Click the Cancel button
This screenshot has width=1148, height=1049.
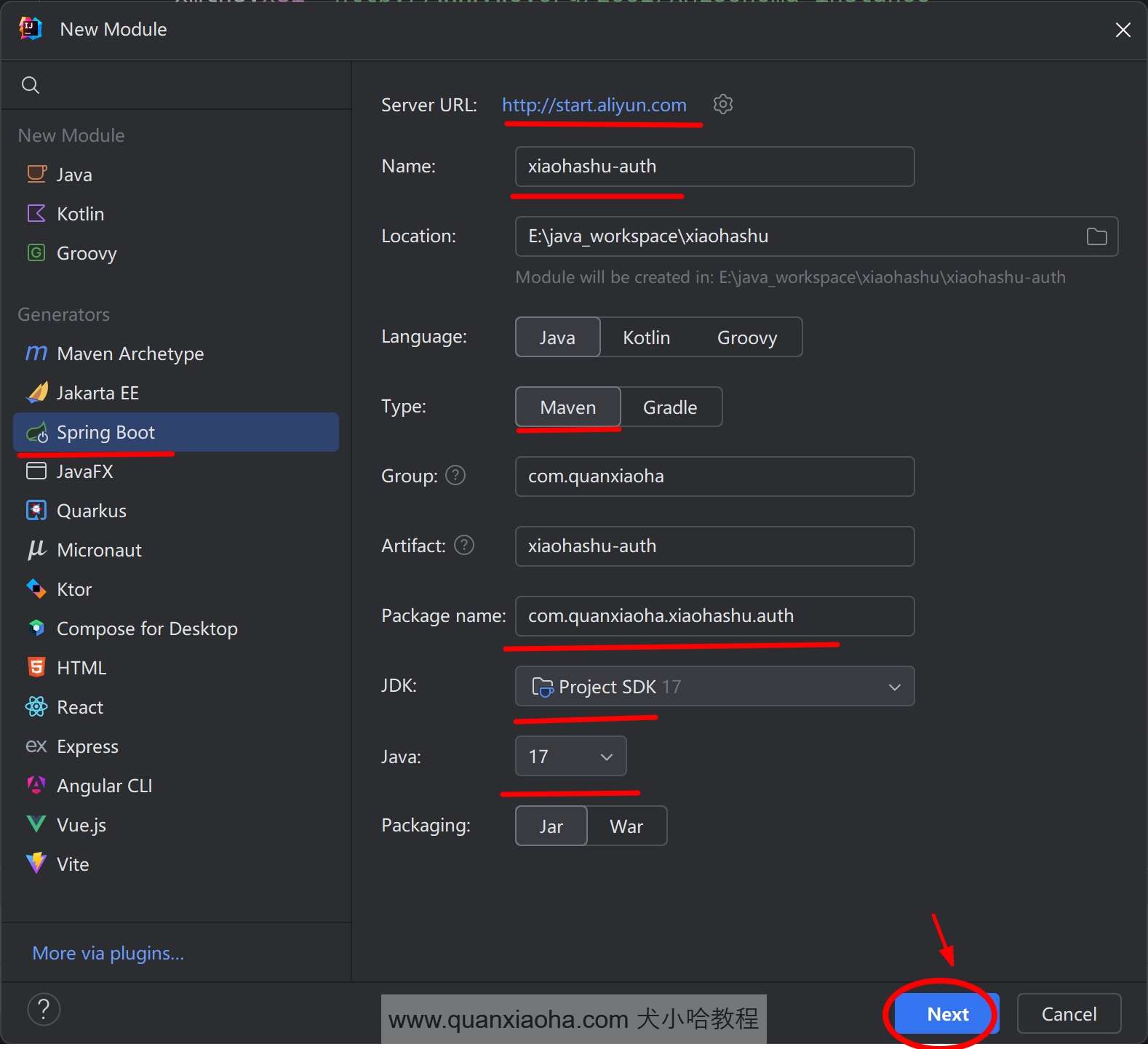pyautogui.click(x=1069, y=1013)
